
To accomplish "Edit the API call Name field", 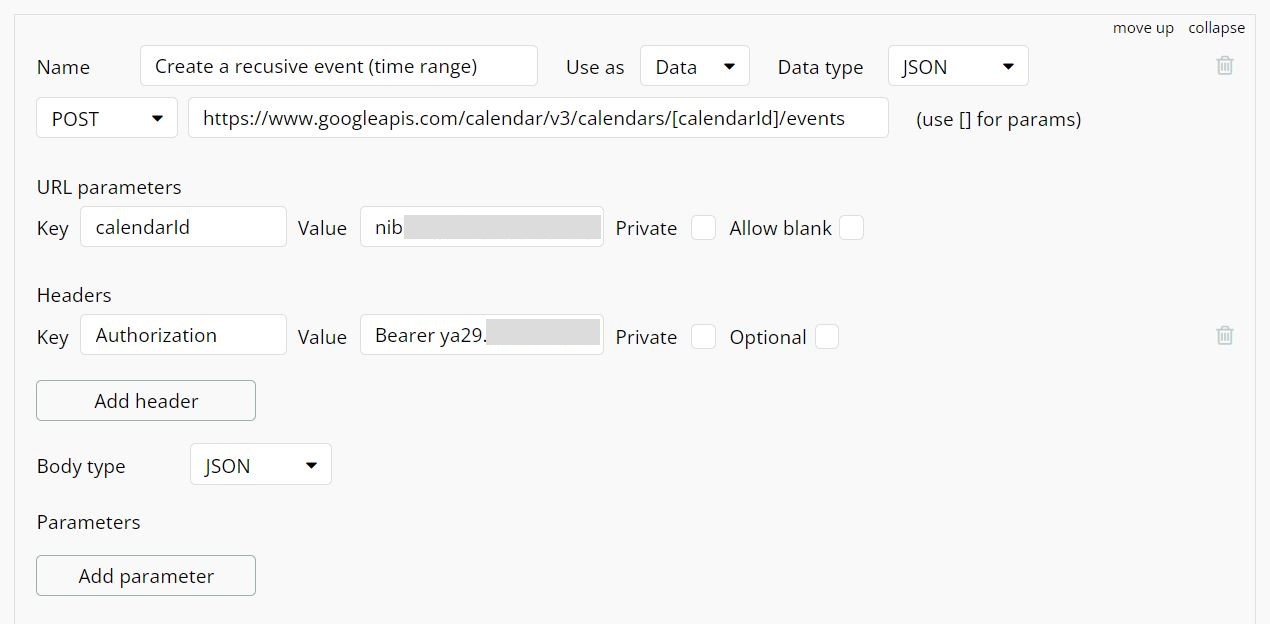I will 338,67.
